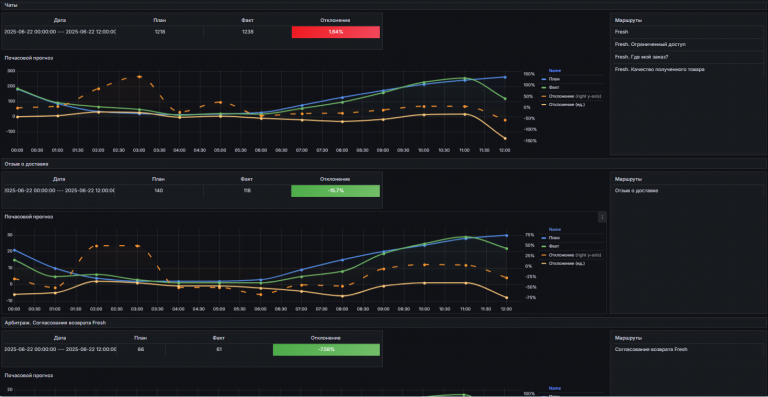The height and width of the screenshot is (397, 768).
Task: Select Согласование возврата Fresh route row
Action: [x=688, y=350]
